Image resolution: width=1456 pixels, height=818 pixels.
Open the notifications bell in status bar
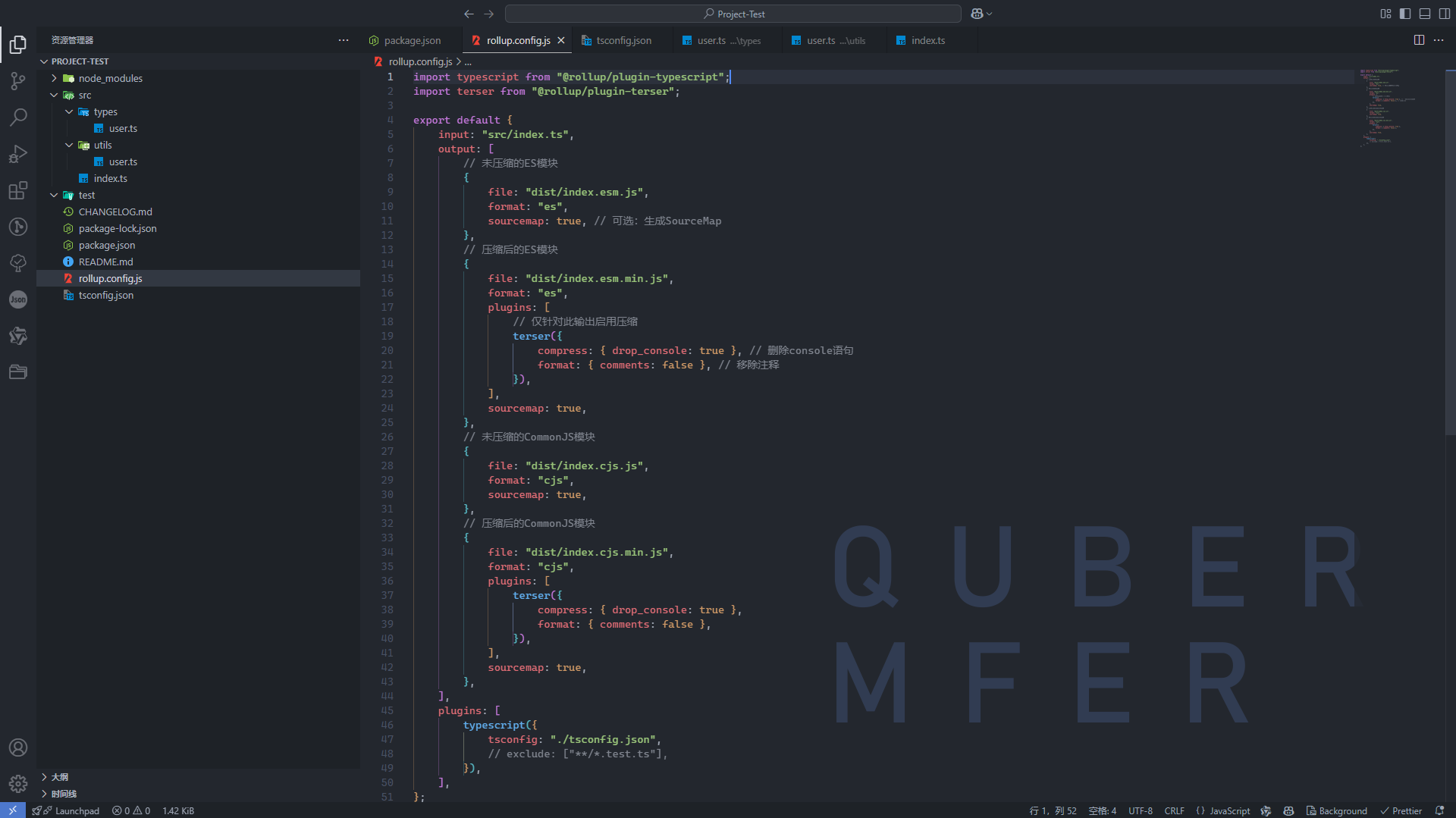coord(1439,810)
